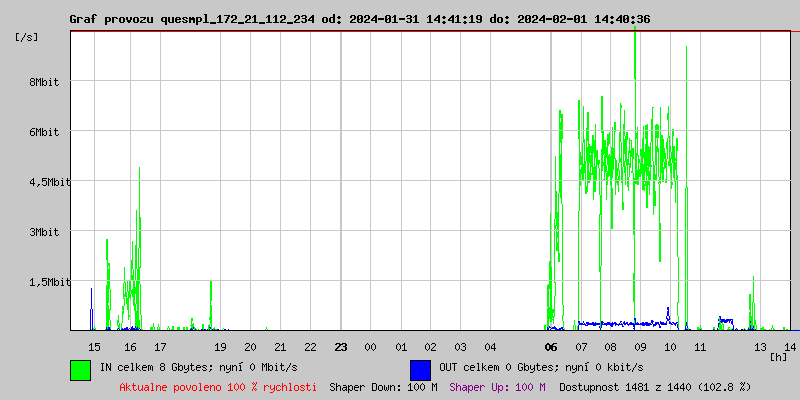The height and width of the screenshot is (400, 800).
Task: Click the purple 'Shaper Up: 100 M' label
Action: click(x=497, y=386)
